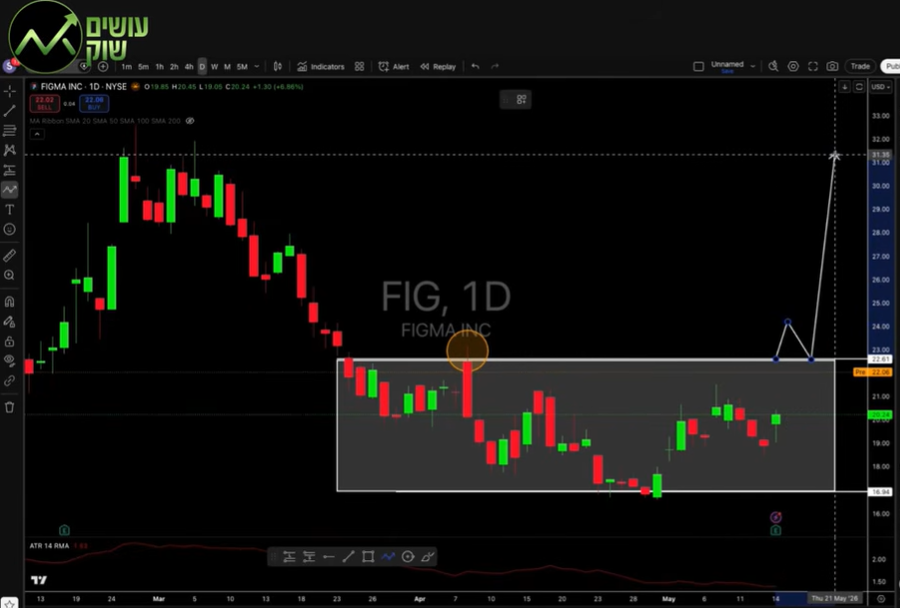Open the layout setup square icon
Screen dimensions: 900x608
click(699, 67)
